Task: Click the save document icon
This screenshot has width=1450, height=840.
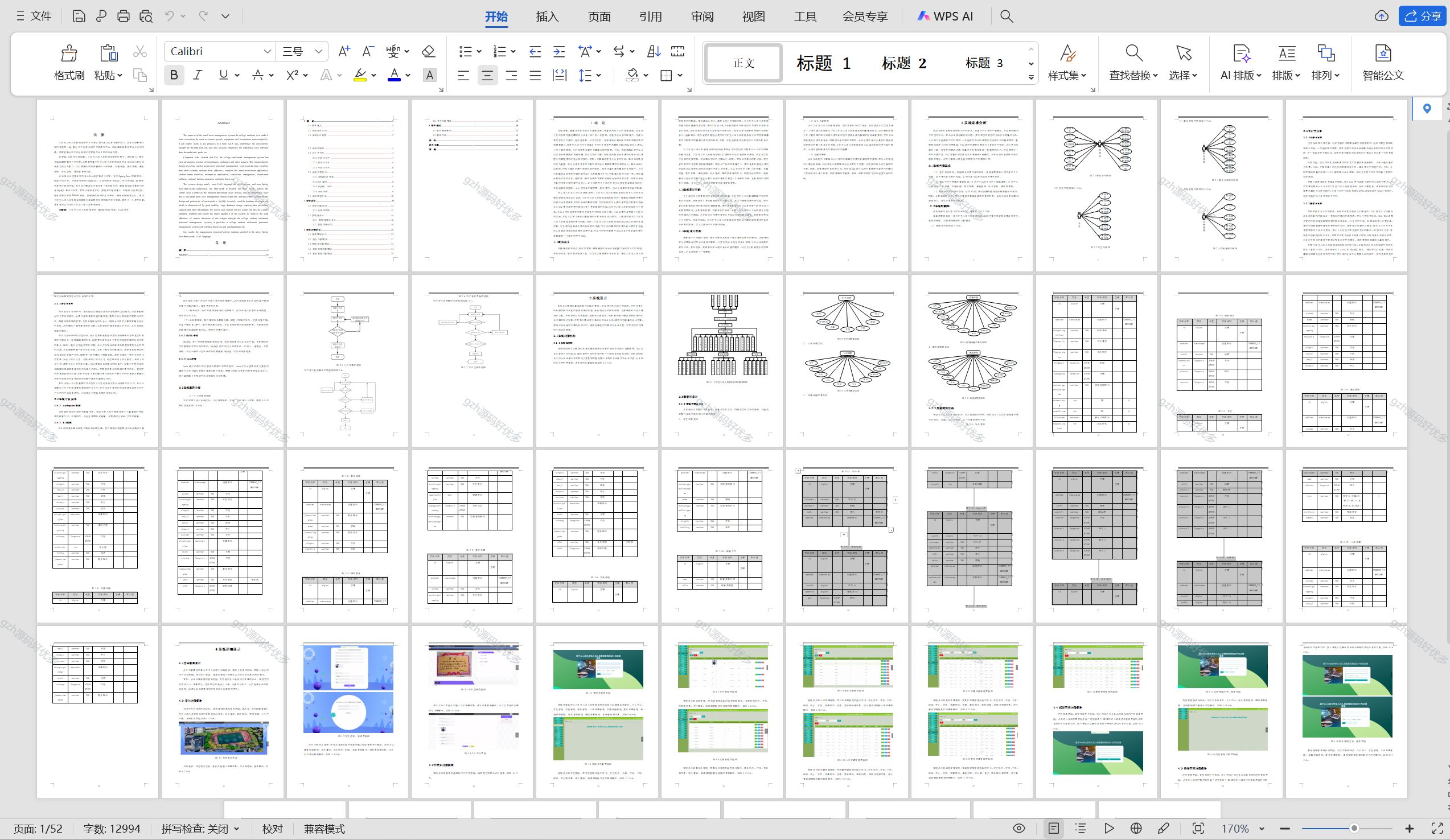Action: pyautogui.click(x=79, y=16)
